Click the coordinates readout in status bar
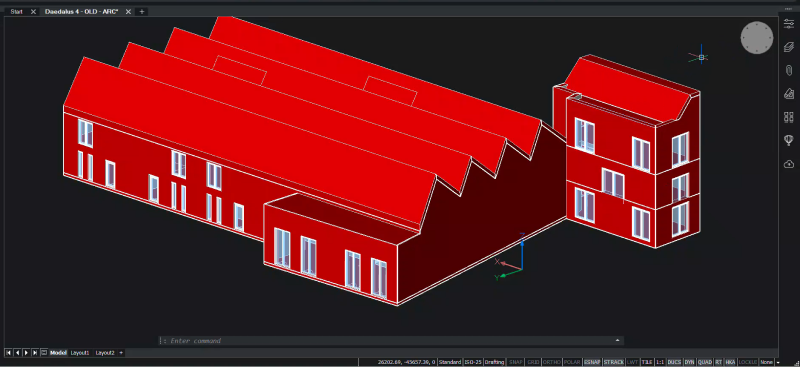Screen dimensions: 800x367 pos(405,362)
